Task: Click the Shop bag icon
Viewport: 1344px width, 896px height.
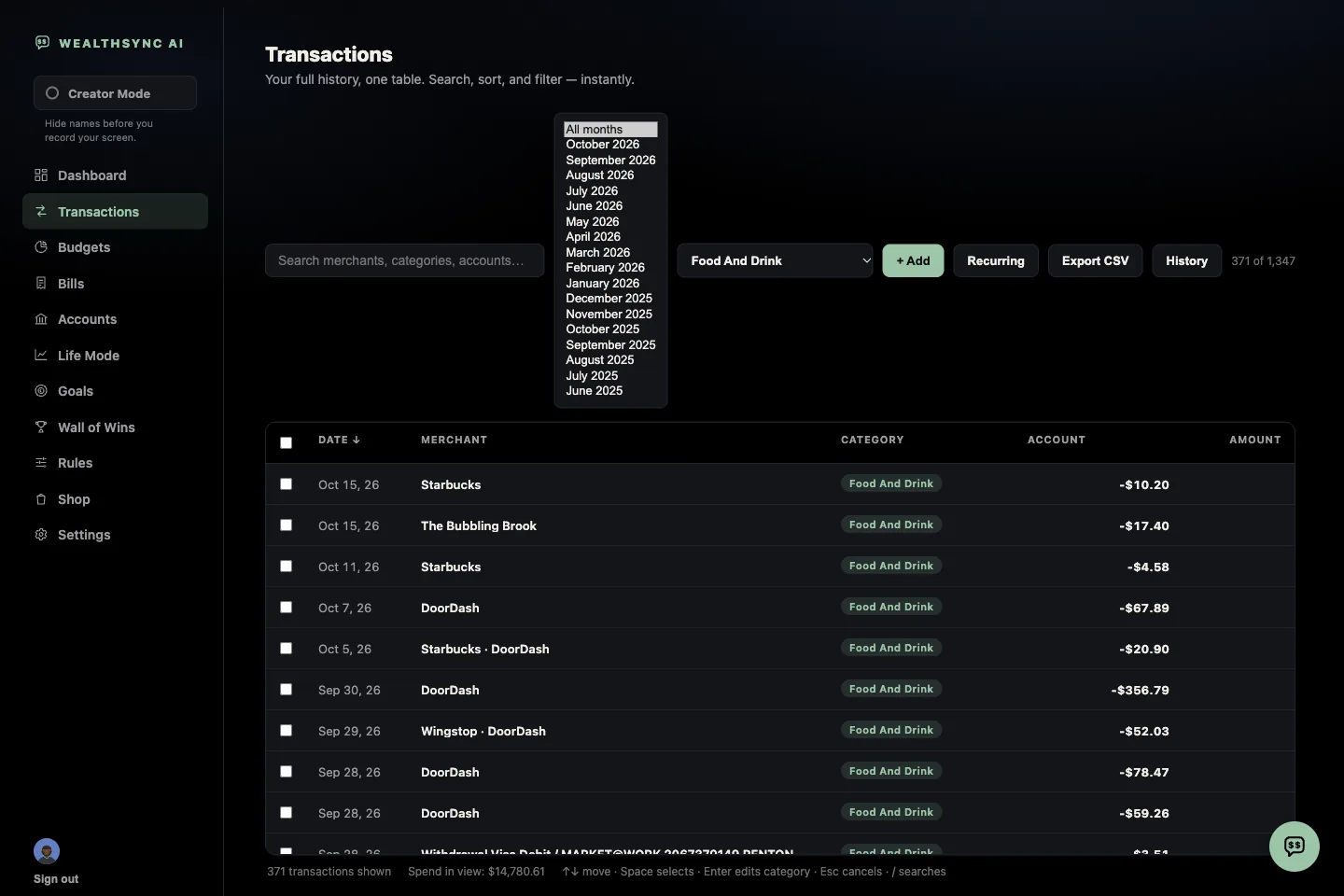Action: pos(41,498)
